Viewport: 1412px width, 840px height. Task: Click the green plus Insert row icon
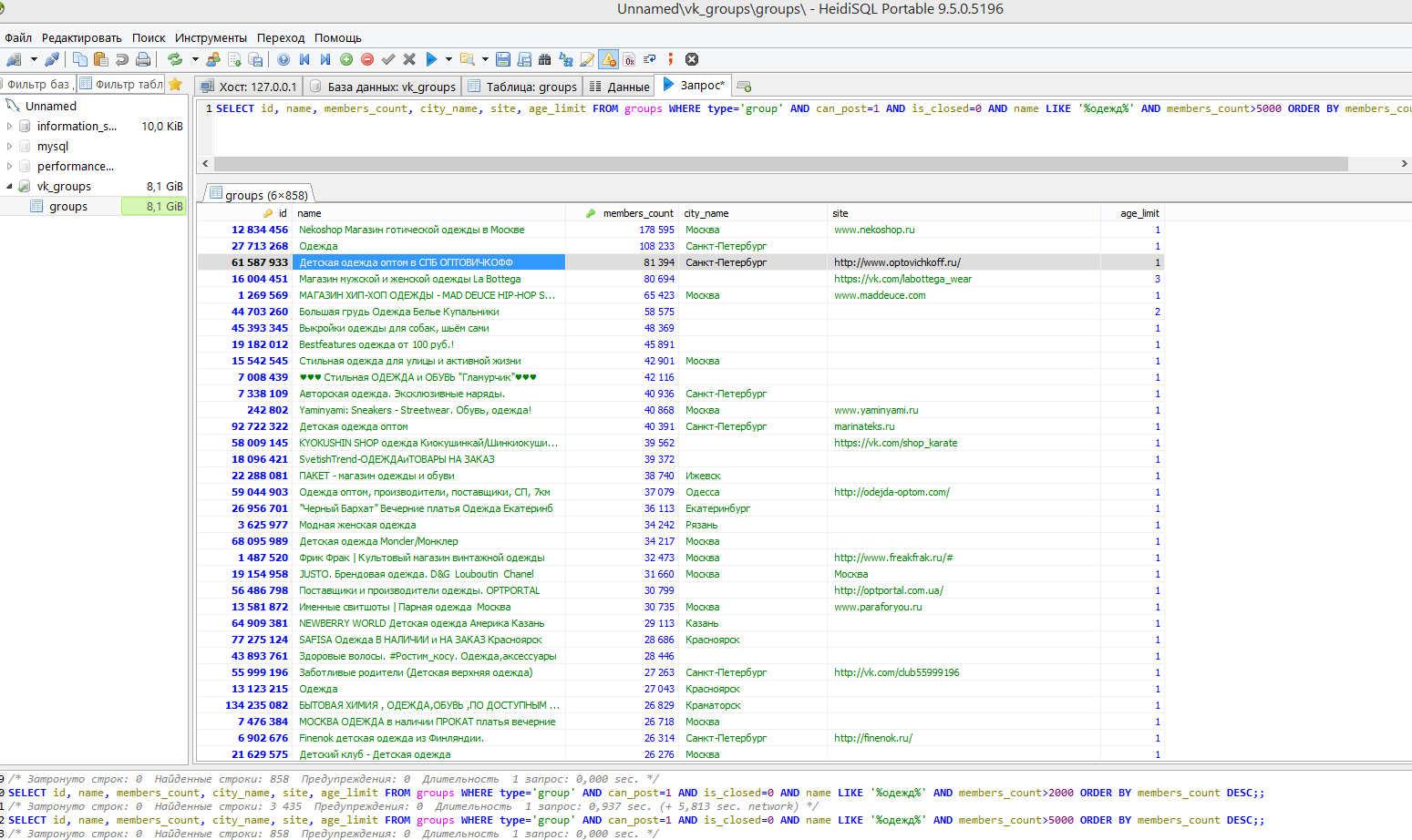346,59
